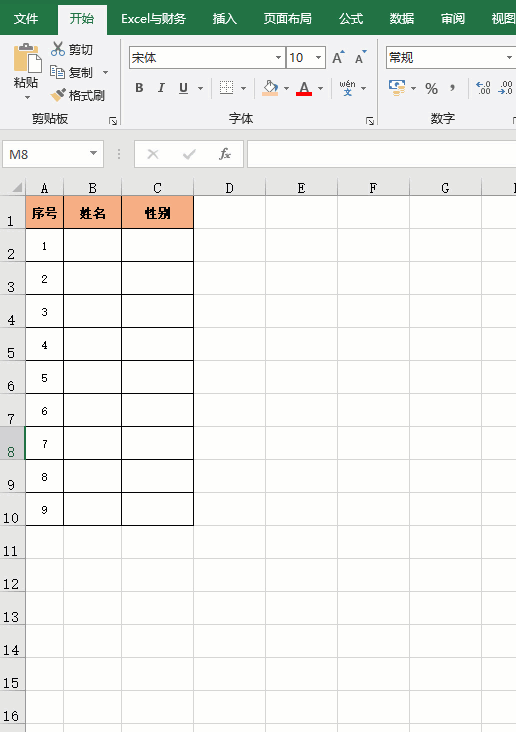This screenshot has width=516, height=732.
Task: Switch to the 插入 tab
Action: click(225, 19)
